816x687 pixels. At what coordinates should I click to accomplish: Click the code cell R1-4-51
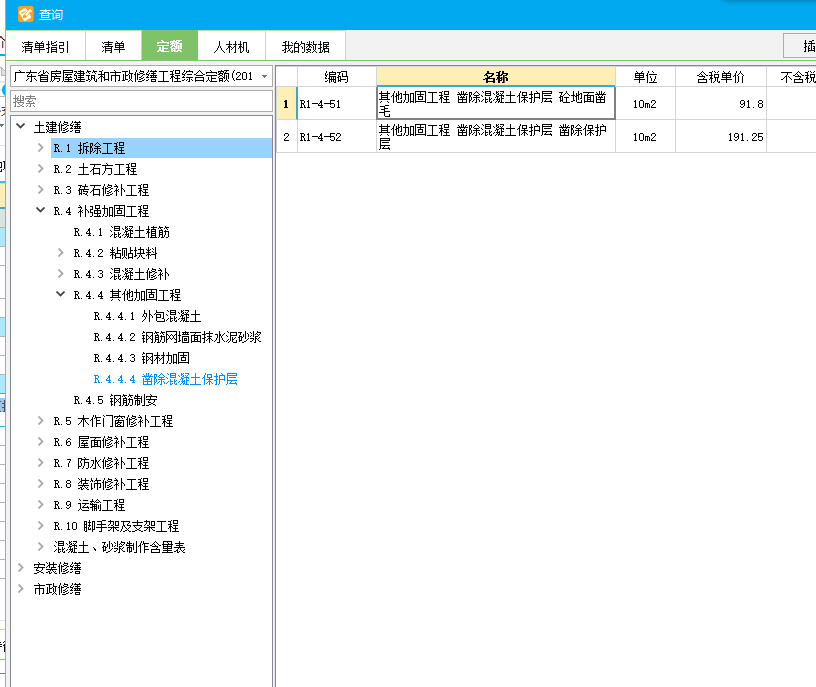(x=336, y=104)
